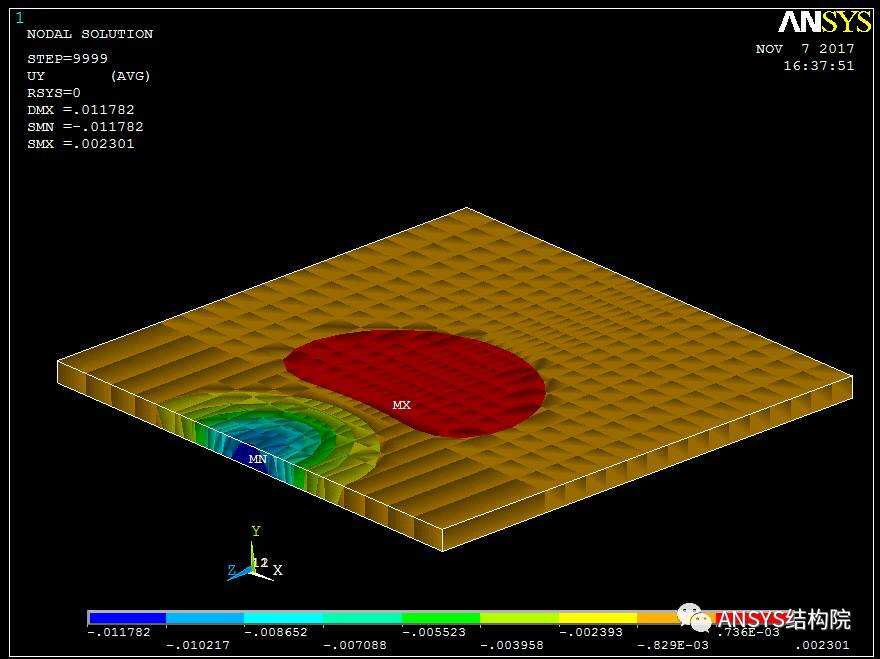Image resolution: width=880 pixels, height=659 pixels.
Task: Click the STEP=9999 text
Action: pos(67,58)
